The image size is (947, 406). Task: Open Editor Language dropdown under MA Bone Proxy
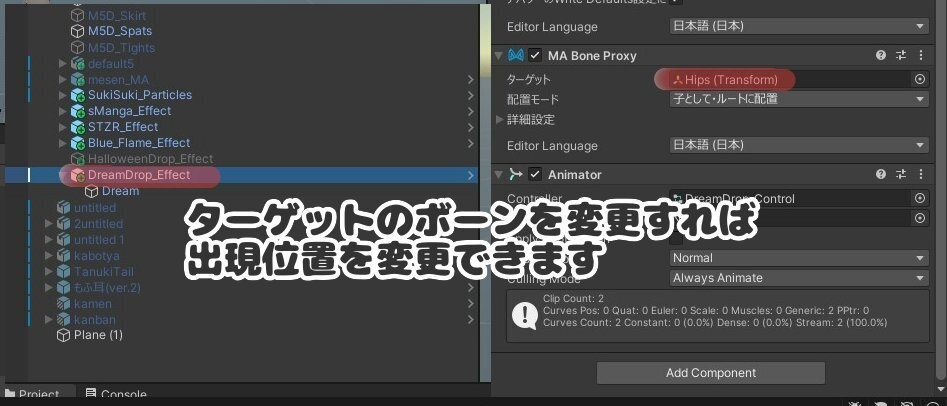click(798, 145)
